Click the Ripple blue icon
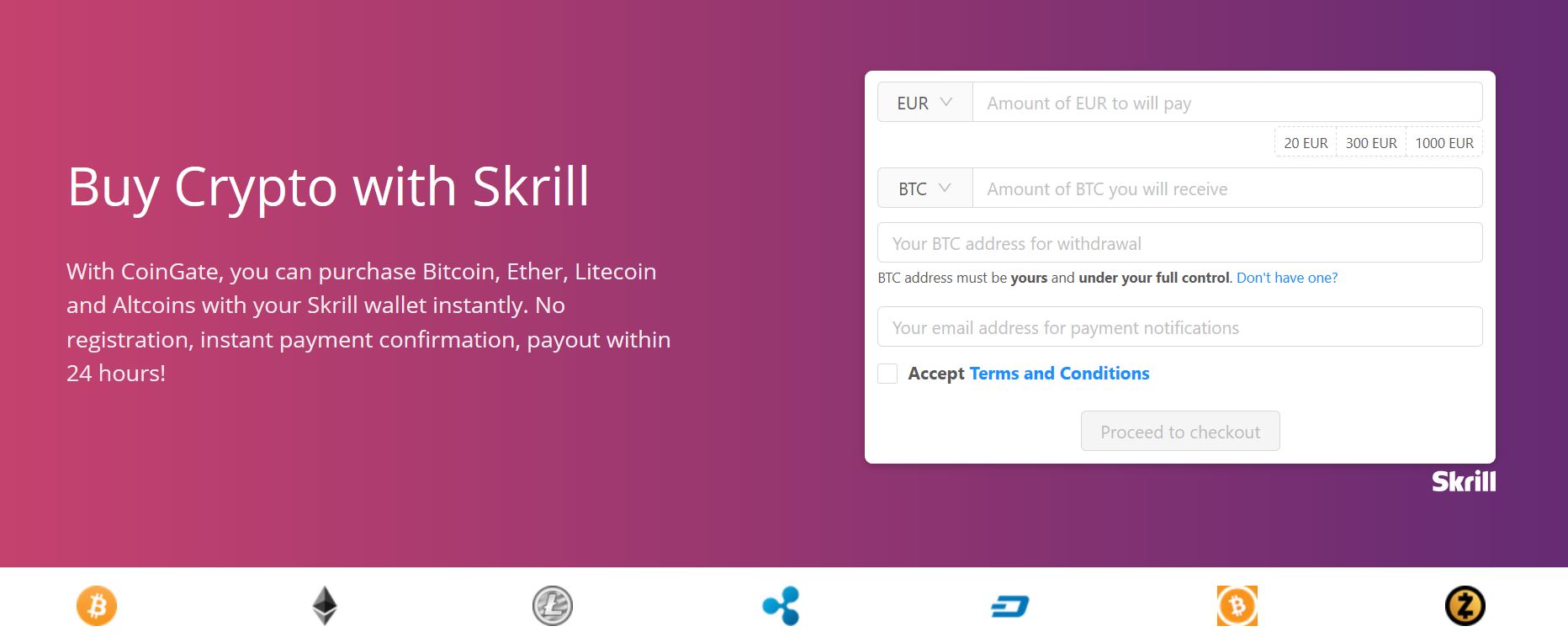Image resolution: width=1568 pixels, height=642 pixels. click(781, 606)
